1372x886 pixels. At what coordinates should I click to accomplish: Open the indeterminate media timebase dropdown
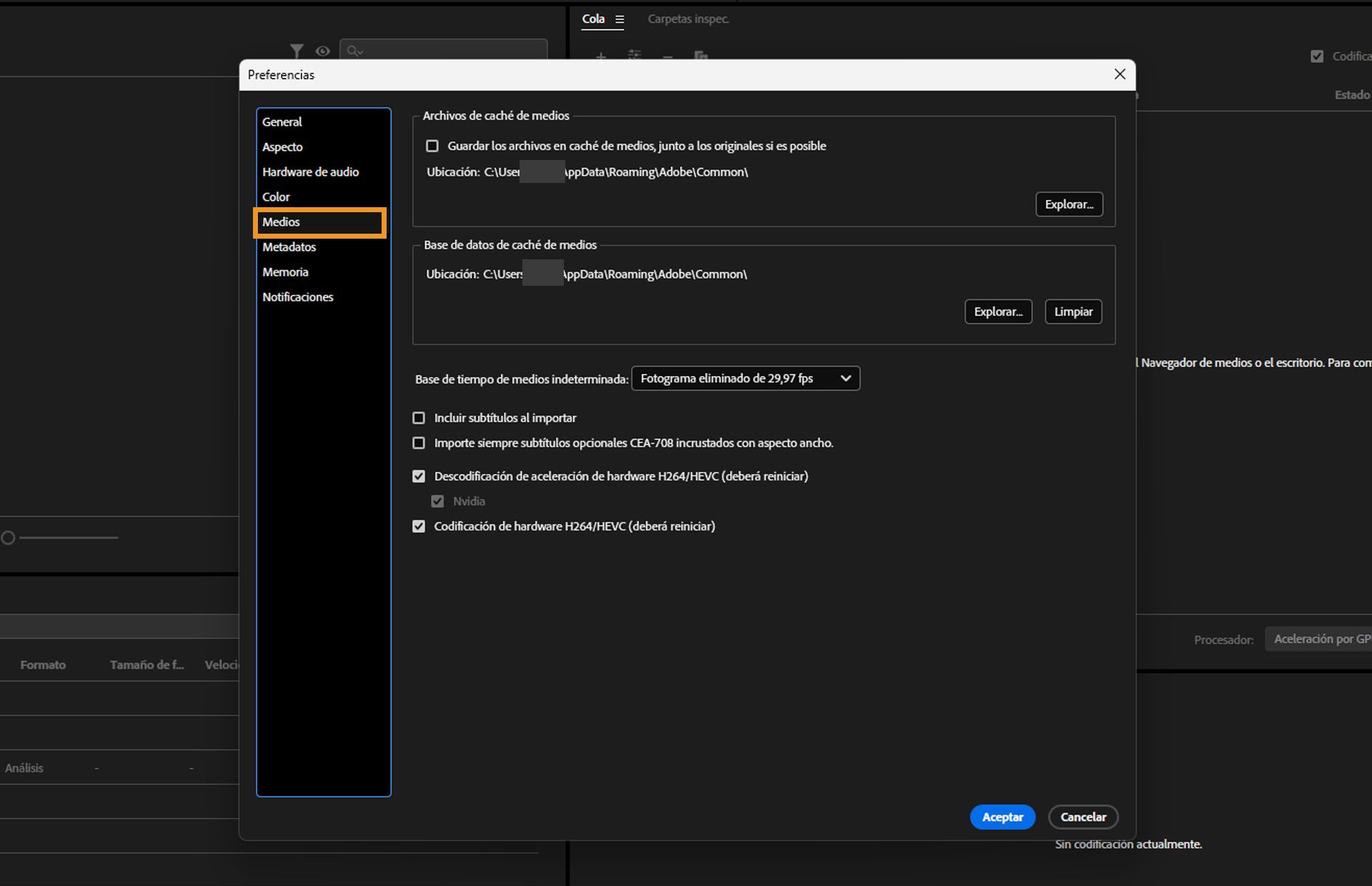click(745, 379)
